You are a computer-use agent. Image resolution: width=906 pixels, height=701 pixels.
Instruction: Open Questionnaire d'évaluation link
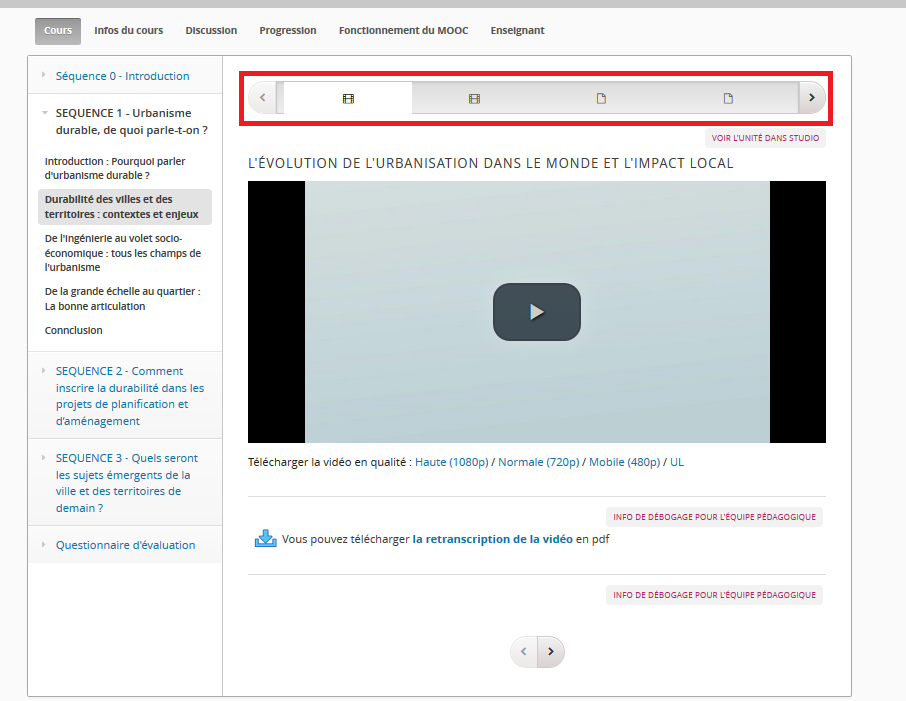[x=125, y=545]
